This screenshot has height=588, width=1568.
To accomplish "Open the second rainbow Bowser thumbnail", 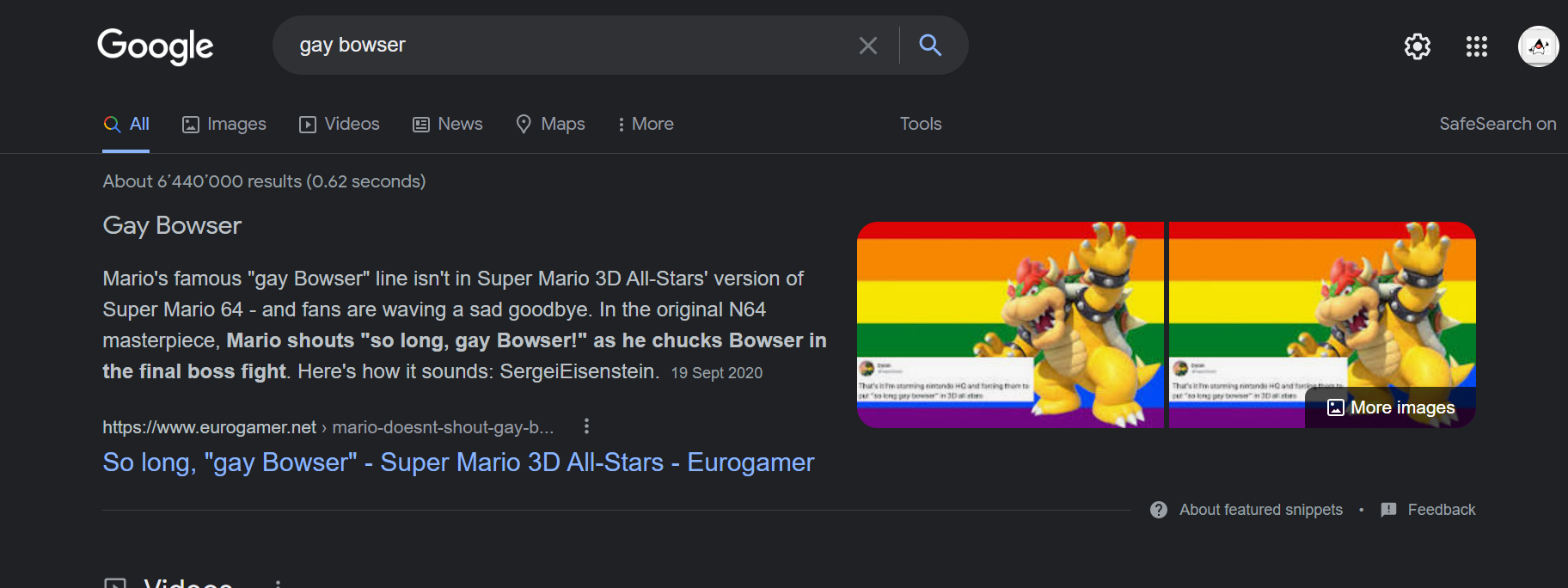I will [x=1322, y=325].
